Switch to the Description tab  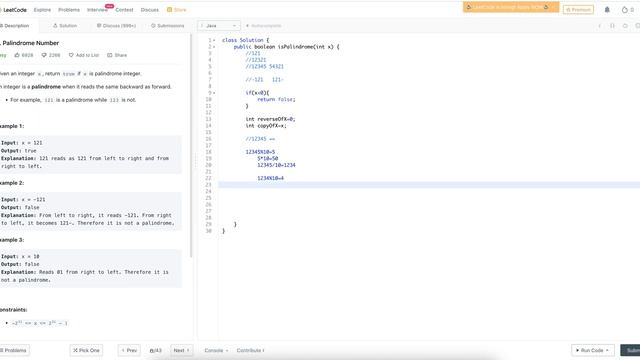[15, 26]
